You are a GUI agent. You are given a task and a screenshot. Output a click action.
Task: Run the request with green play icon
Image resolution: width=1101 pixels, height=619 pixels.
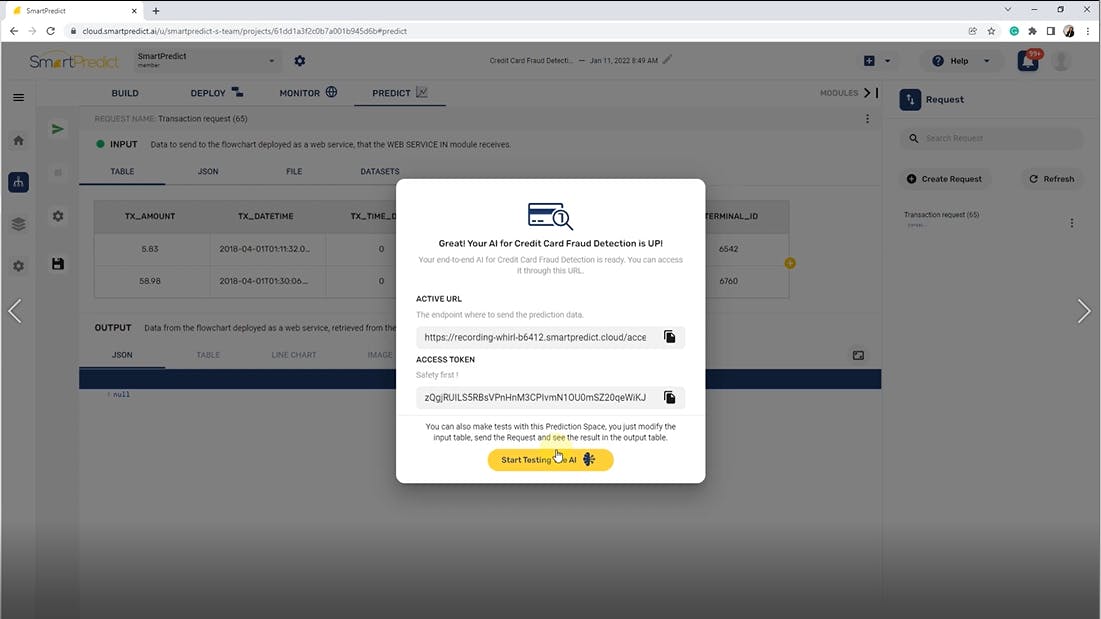point(58,129)
